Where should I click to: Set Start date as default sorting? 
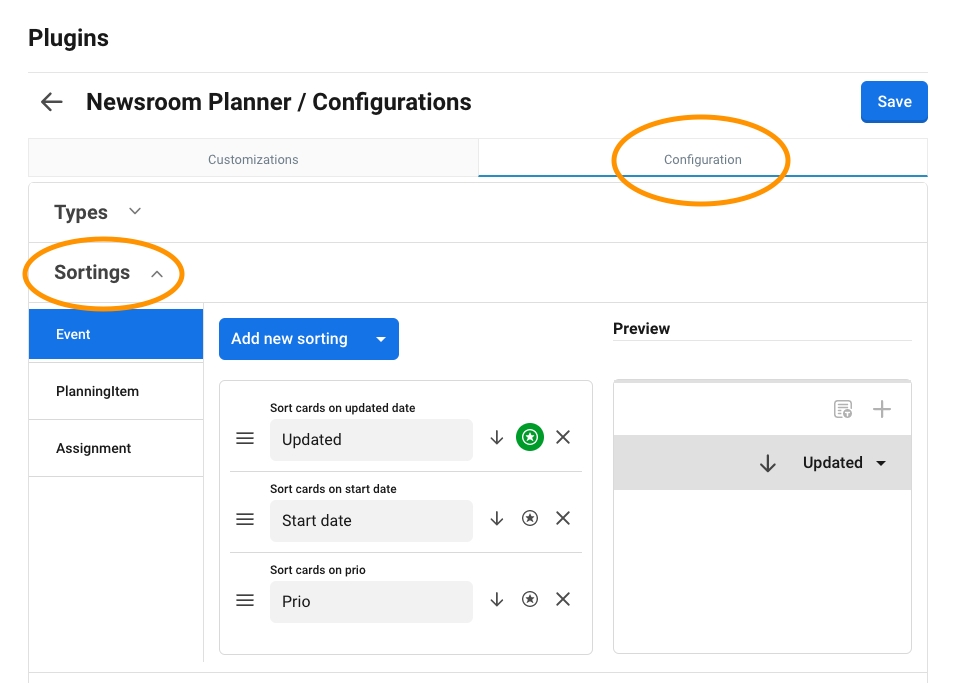(x=530, y=519)
